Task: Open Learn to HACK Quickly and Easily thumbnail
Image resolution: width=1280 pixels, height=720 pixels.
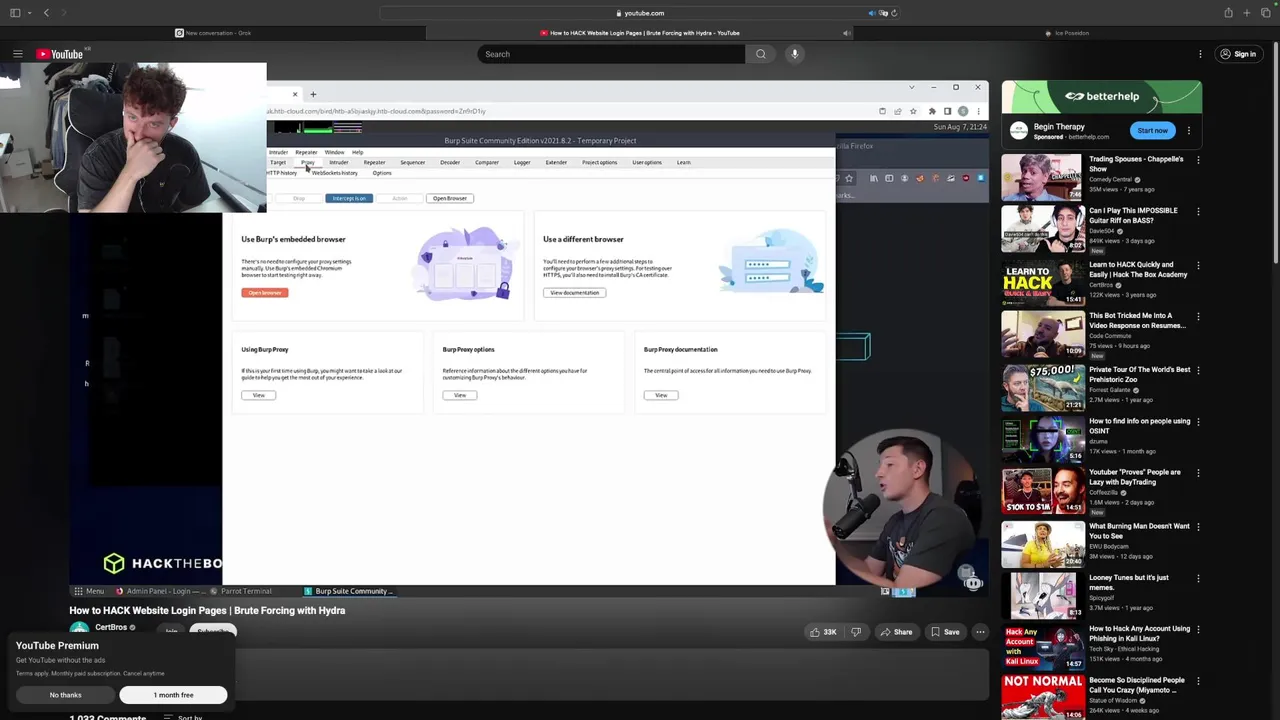Action: click(1042, 282)
